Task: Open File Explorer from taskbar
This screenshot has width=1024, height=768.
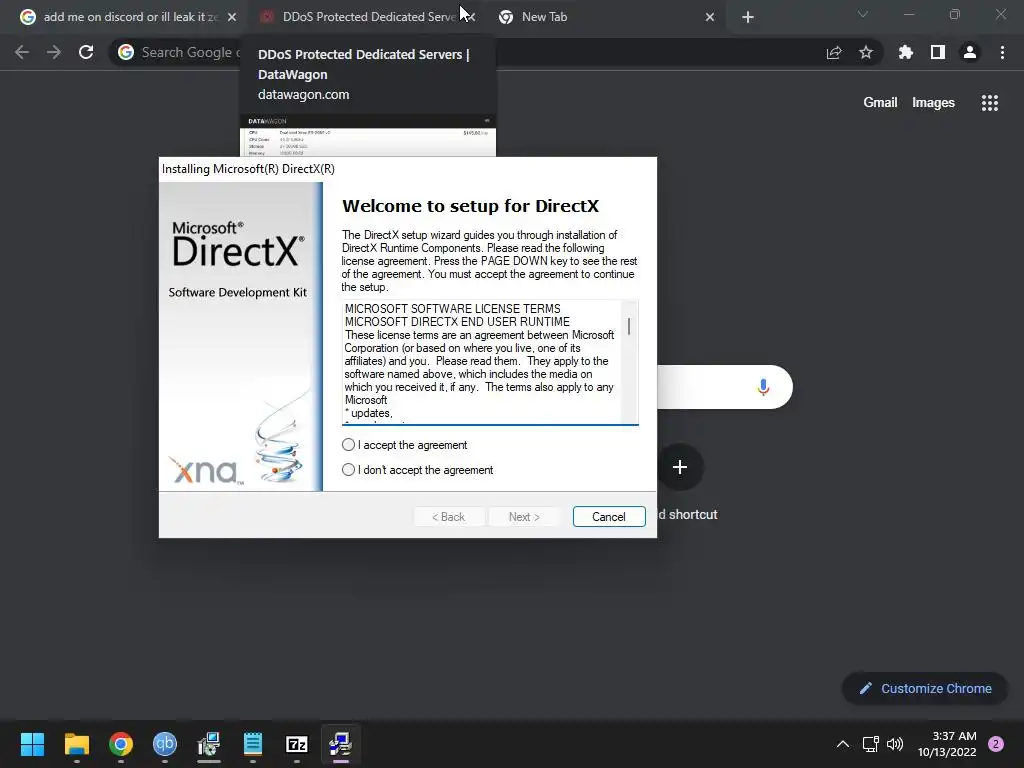Action: coord(76,744)
